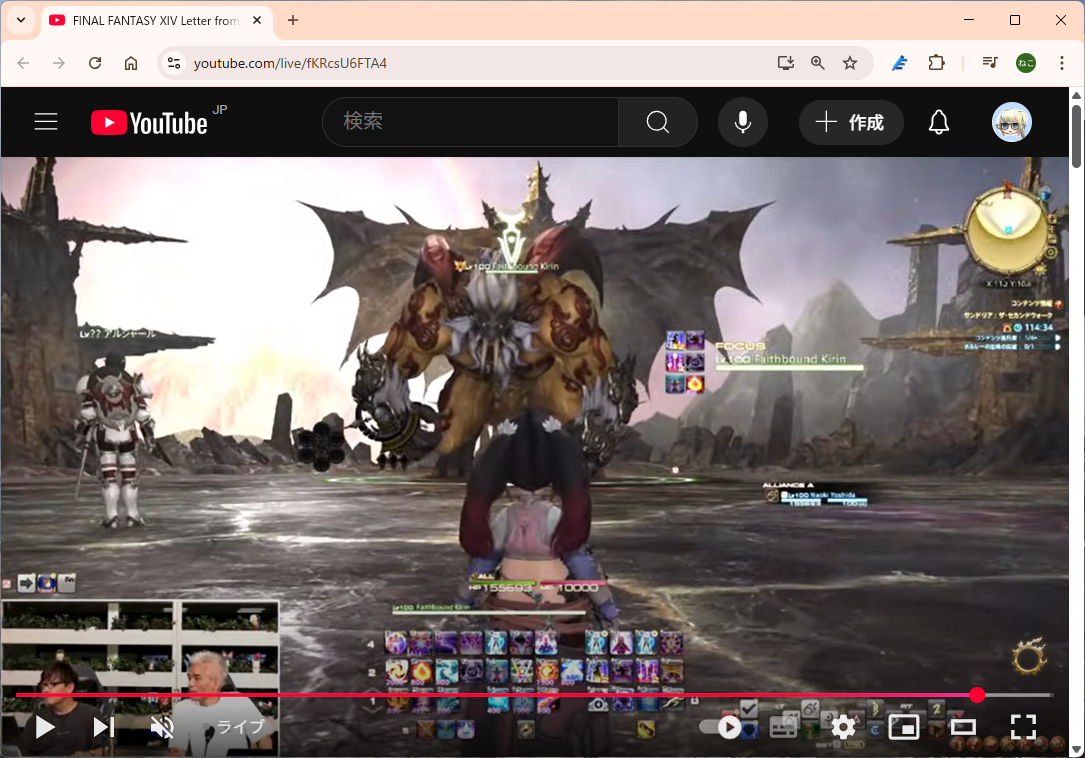Go to the YouTube home logo
The width and height of the screenshot is (1085, 758).
click(149, 123)
